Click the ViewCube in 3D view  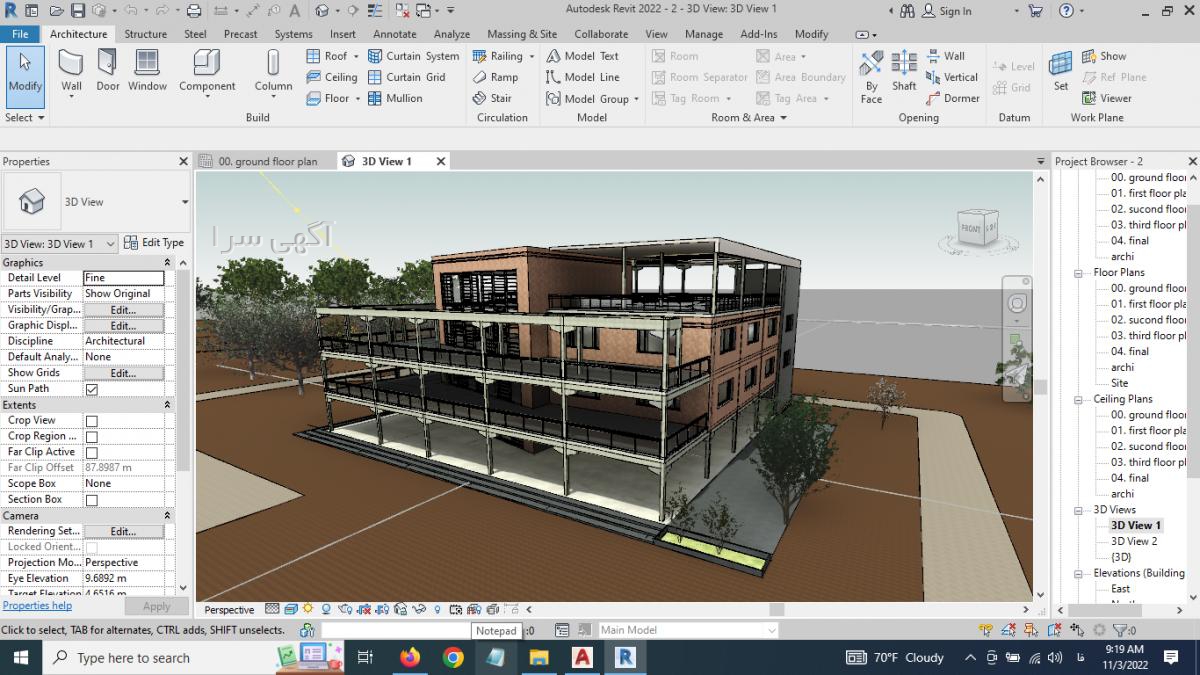point(977,229)
